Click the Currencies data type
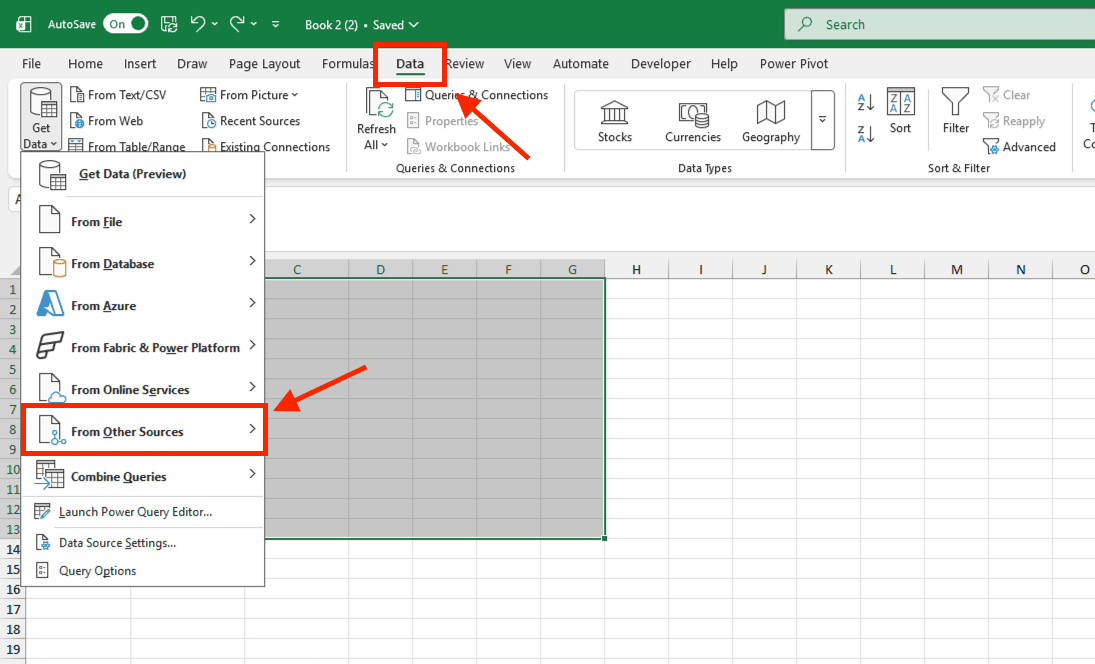The image size is (1095, 664). tap(693, 121)
